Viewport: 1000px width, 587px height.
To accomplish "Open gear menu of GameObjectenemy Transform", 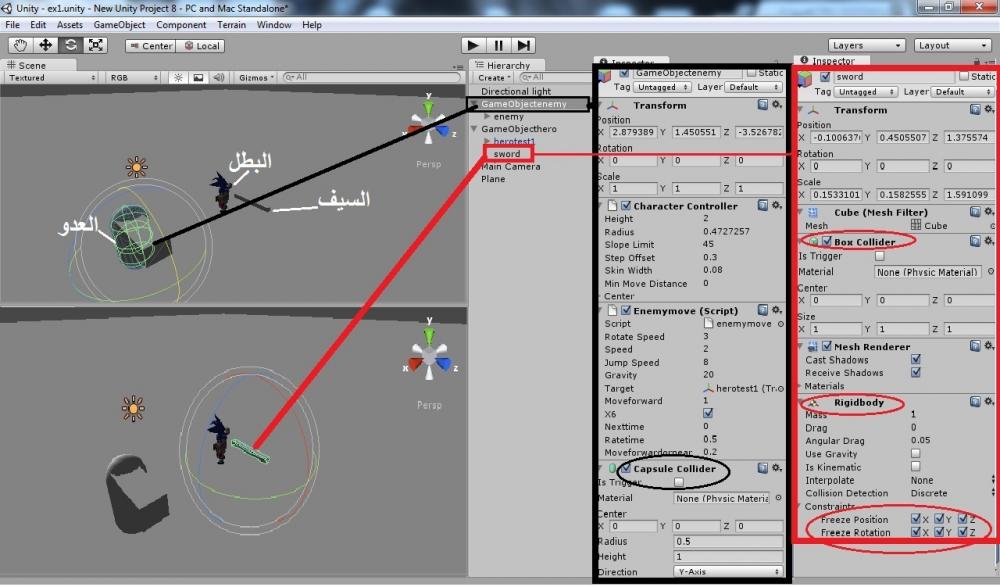I will (x=777, y=105).
